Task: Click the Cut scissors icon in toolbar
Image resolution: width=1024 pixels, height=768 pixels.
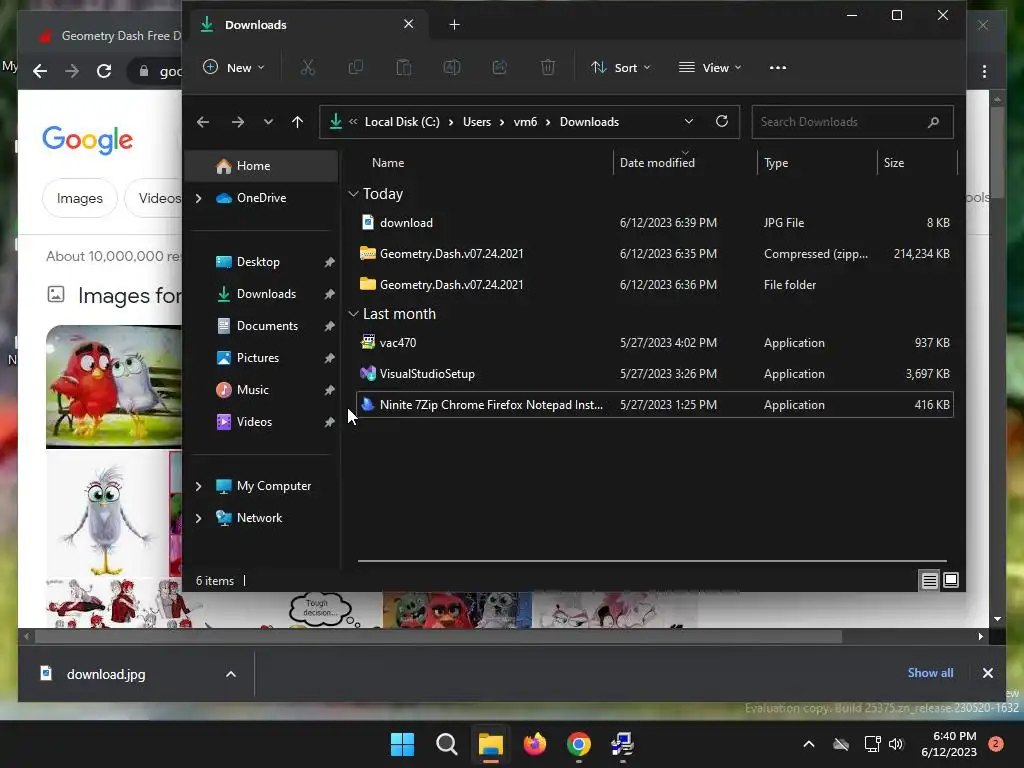Action: [x=308, y=67]
